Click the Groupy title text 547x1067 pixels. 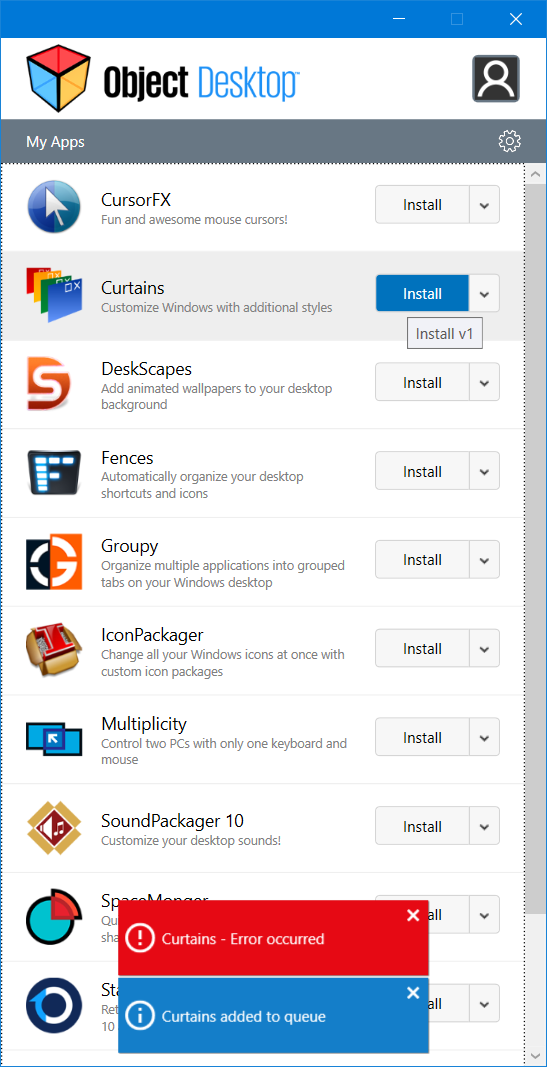pyautogui.click(x=130, y=546)
